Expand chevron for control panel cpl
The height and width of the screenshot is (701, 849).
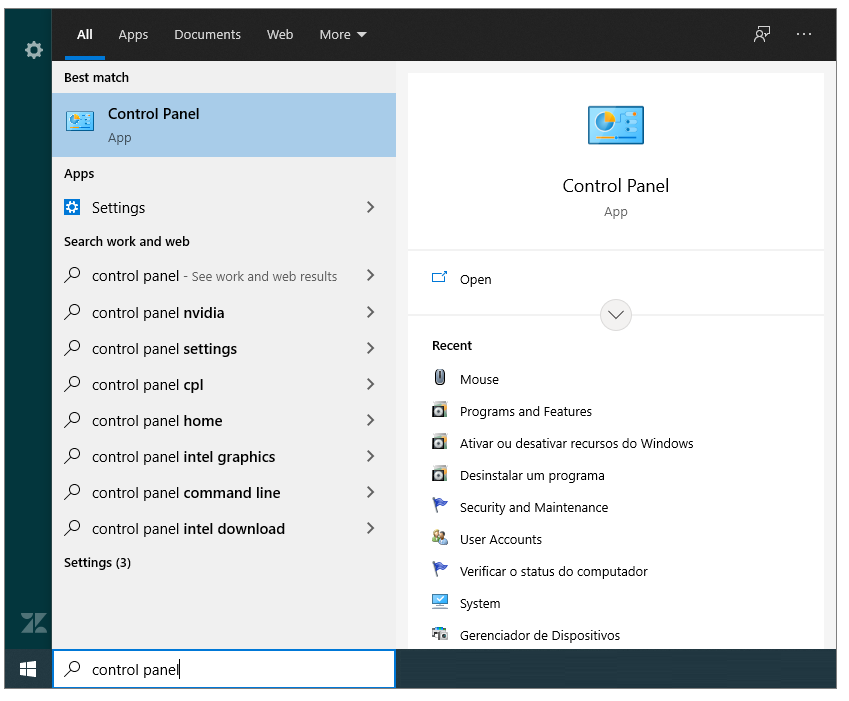click(370, 384)
